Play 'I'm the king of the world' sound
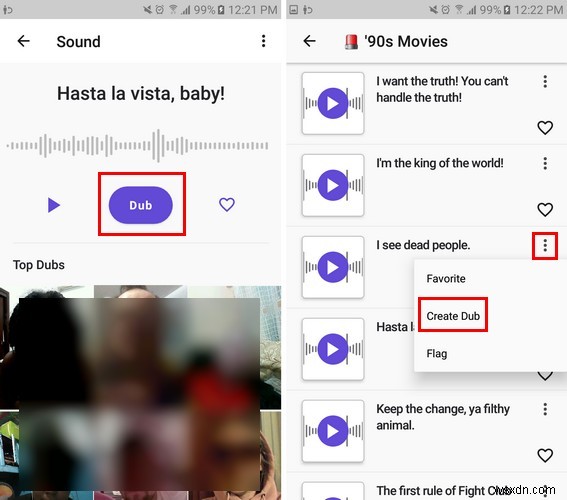 tap(333, 185)
